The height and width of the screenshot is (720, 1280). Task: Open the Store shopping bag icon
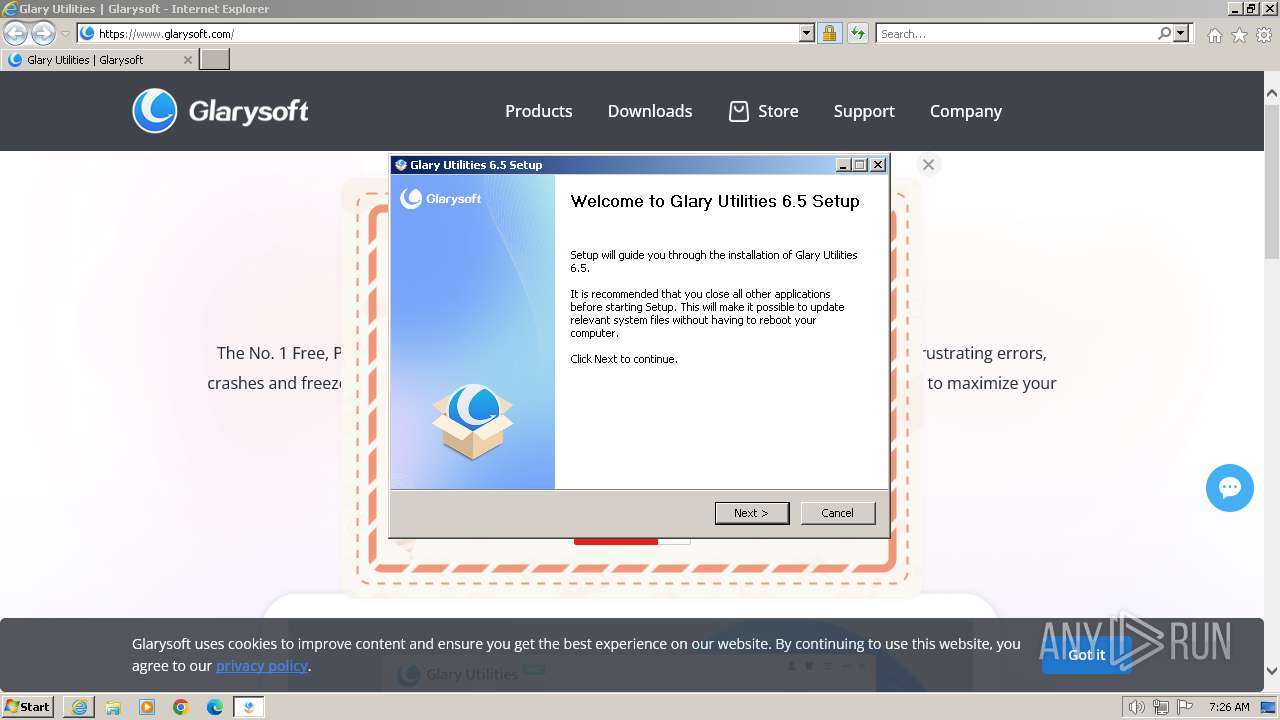[x=738, y=111]
